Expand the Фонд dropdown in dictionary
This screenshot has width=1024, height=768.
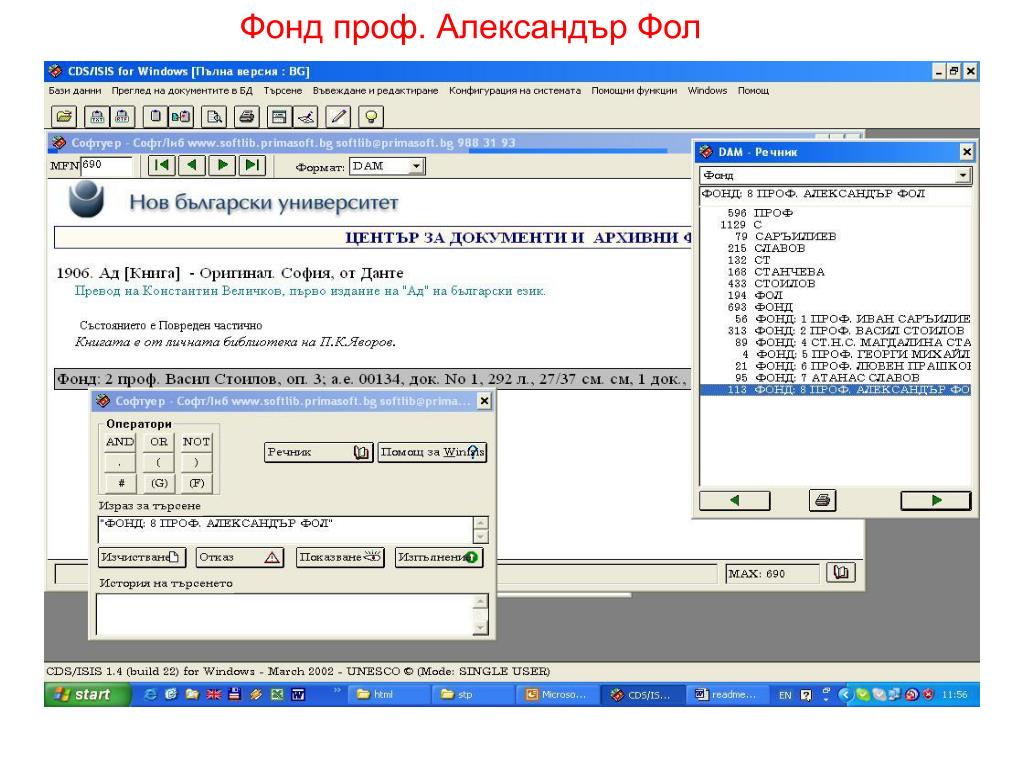(963, 175)
